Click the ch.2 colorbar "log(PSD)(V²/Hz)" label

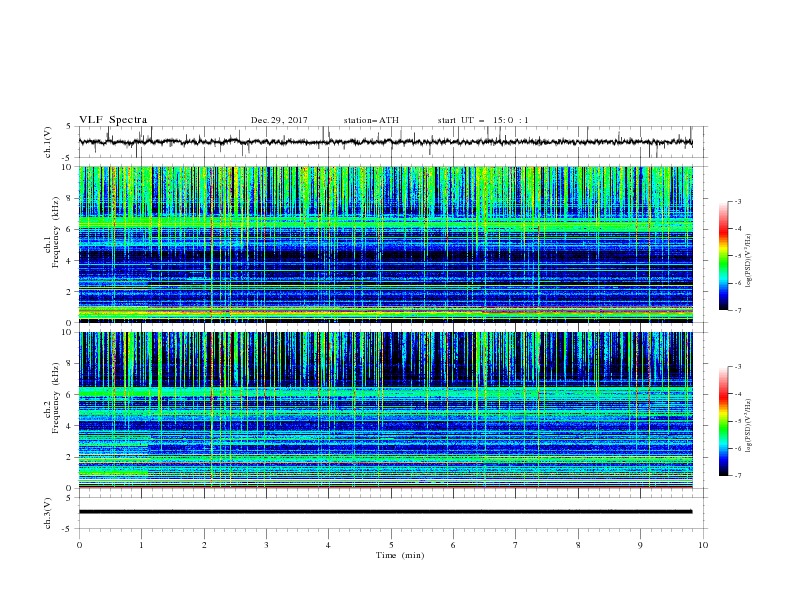[x=748, y=426]
